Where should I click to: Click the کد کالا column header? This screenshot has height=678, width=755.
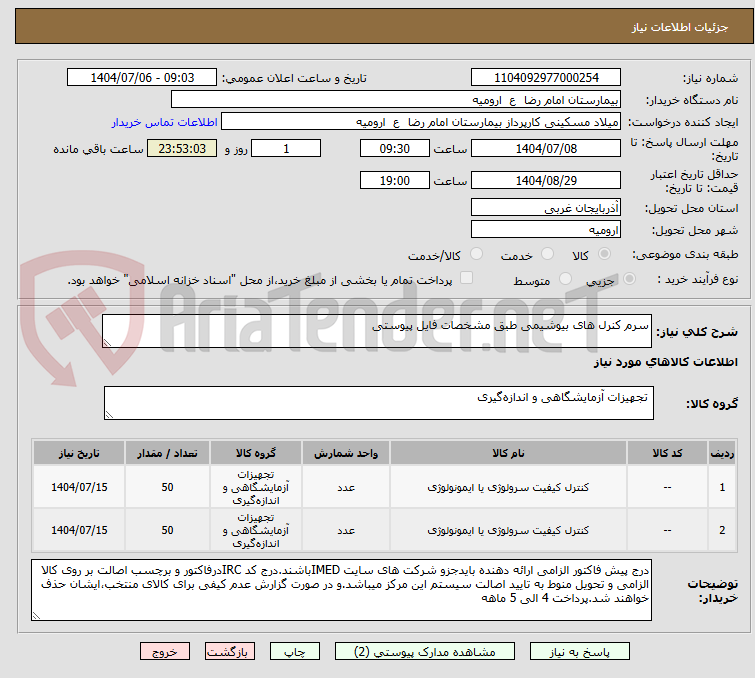(x=667, y=453)
